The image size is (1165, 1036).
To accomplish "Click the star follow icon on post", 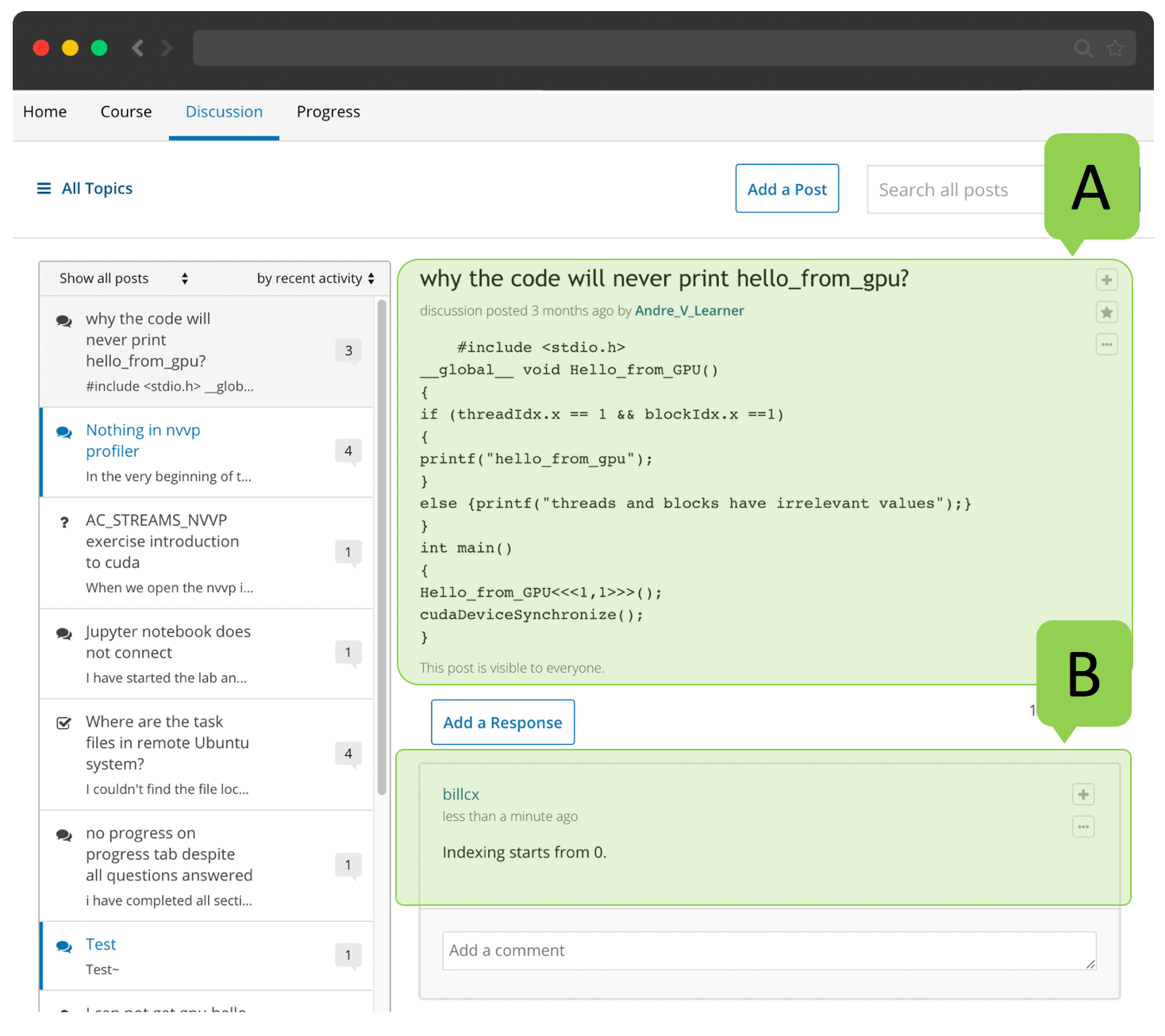I will [x=1106, y=313].
